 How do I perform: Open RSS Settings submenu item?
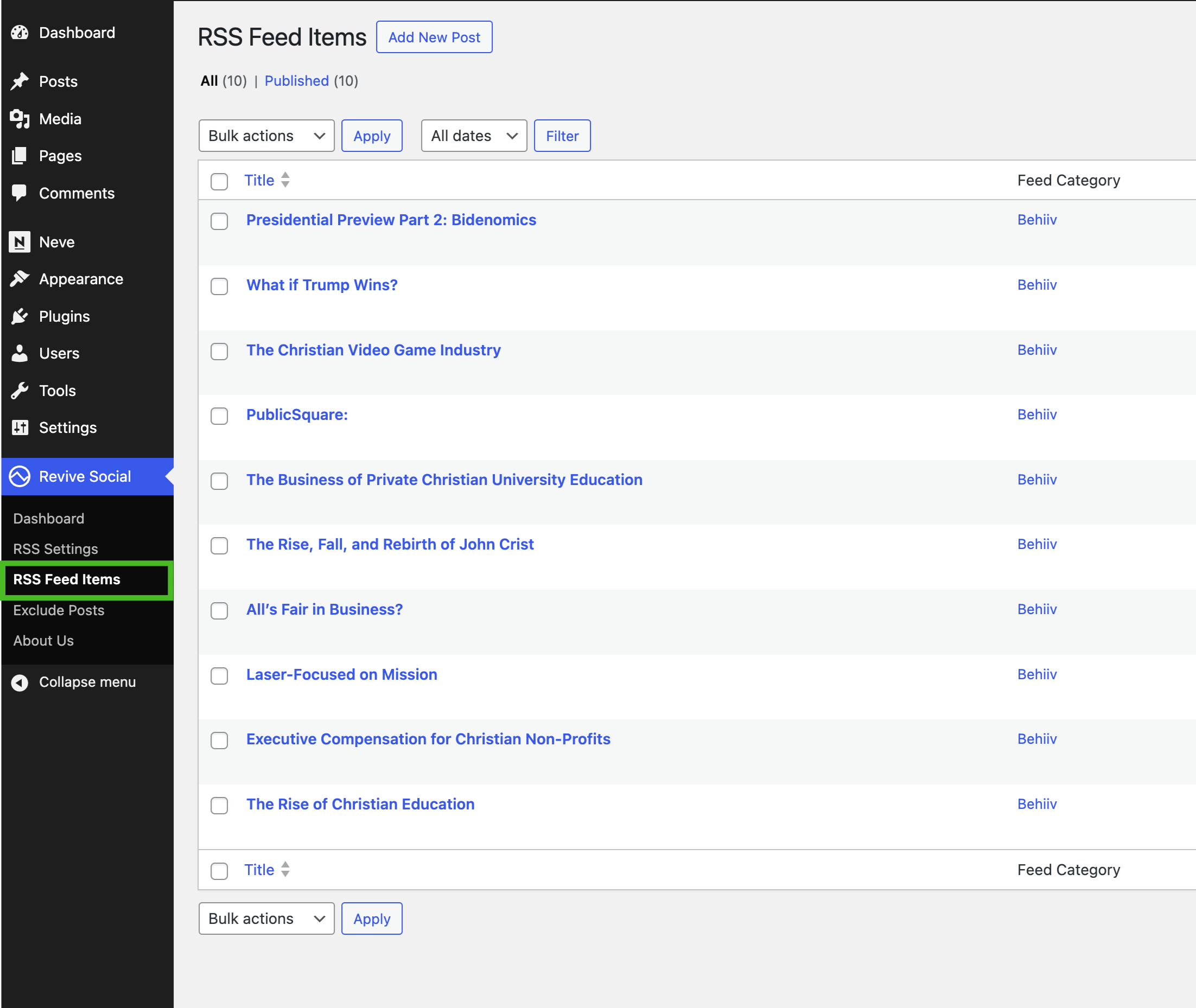pos(55,548)
